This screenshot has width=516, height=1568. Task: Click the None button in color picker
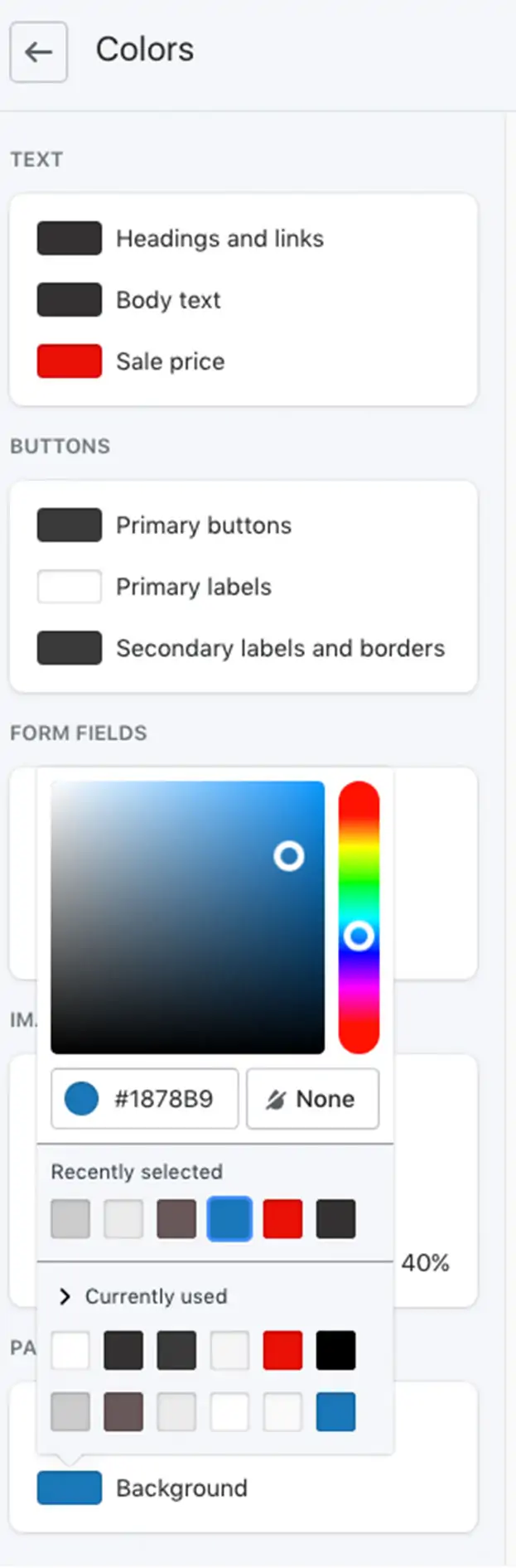pyautogui.click(x=312, y=1099)
